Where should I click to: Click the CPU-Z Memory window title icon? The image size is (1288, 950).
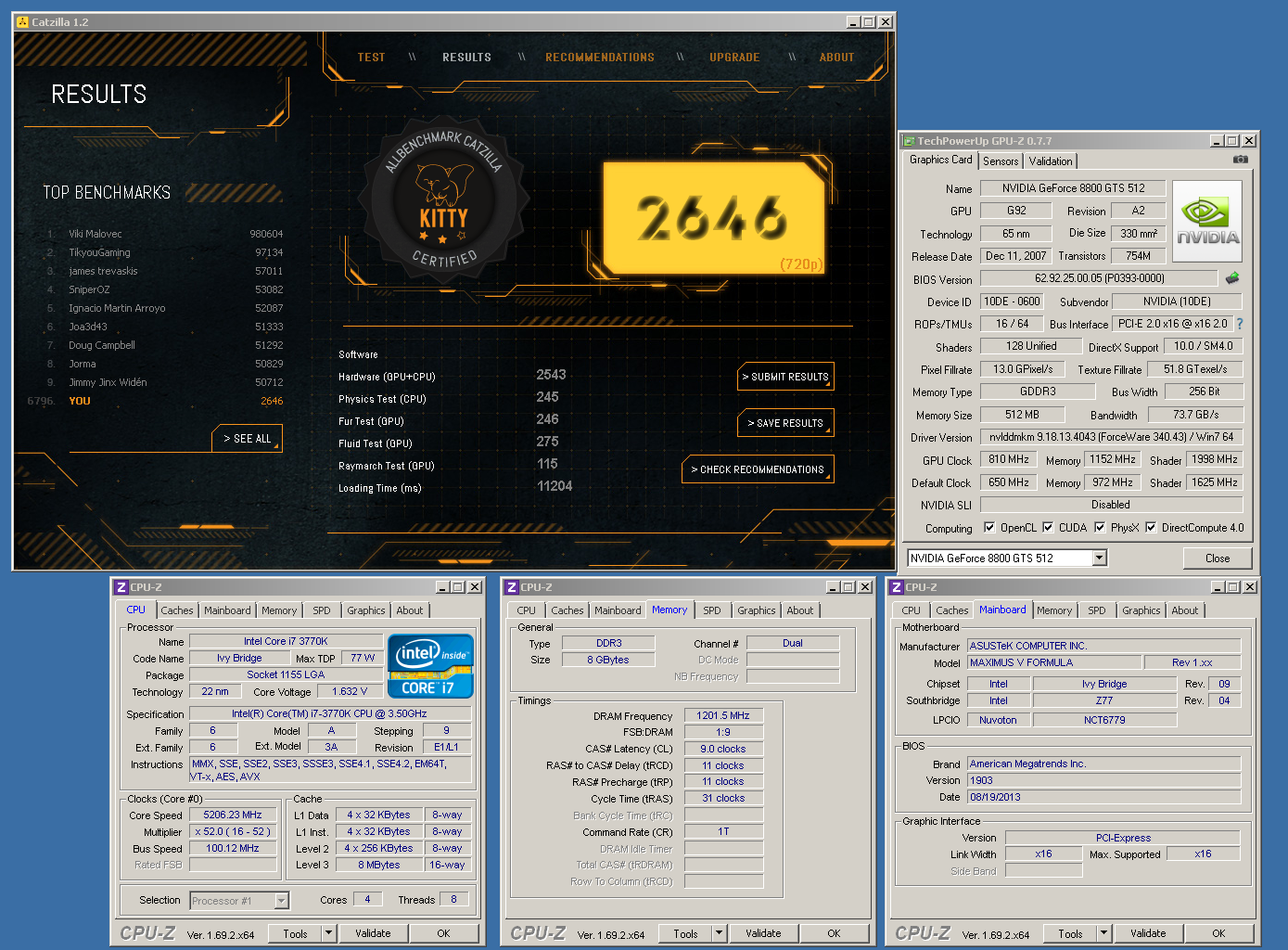click(511, 587)
